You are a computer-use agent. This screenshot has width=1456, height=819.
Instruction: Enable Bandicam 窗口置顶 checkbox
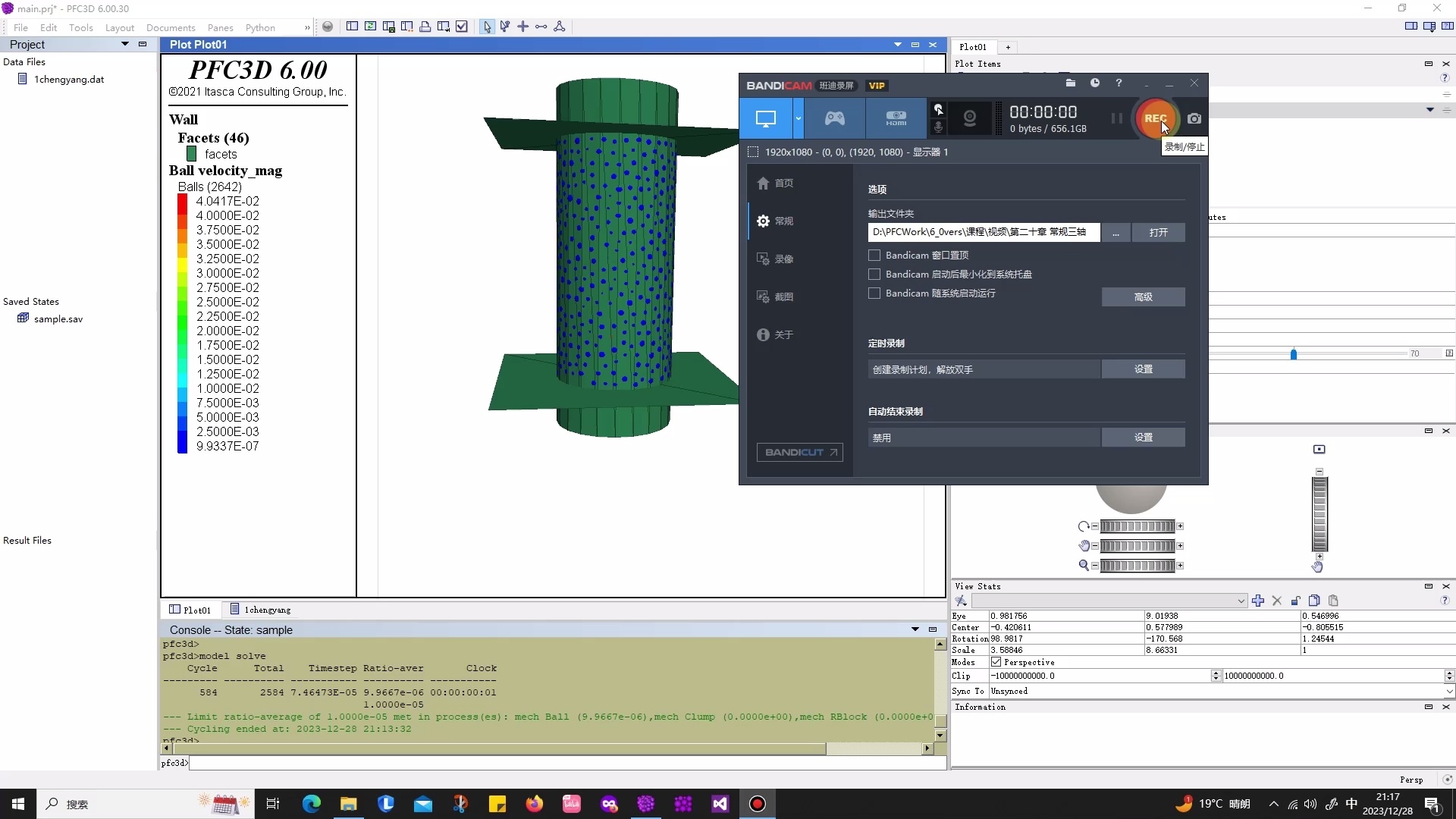point(874,256)
